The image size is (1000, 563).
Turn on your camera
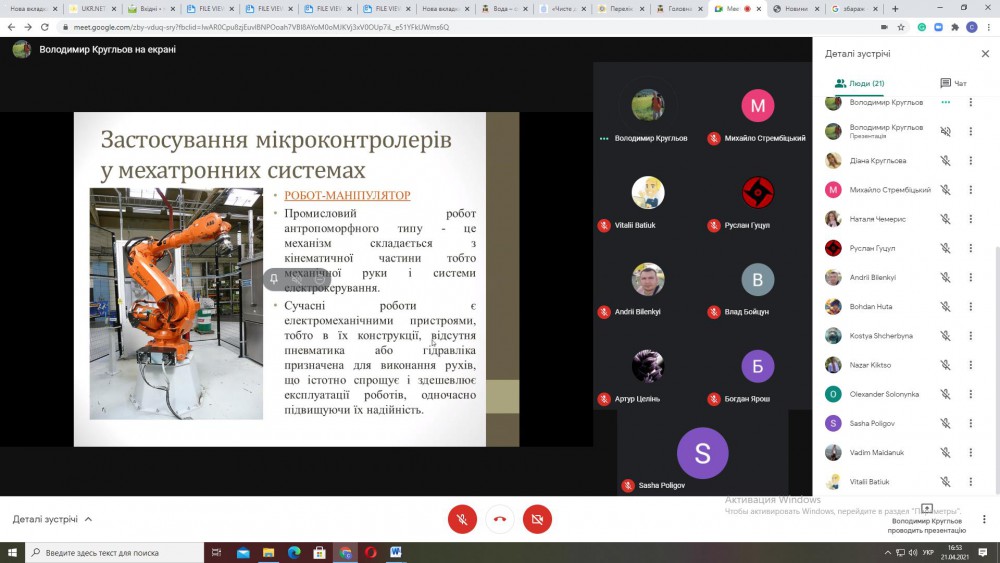537,519
